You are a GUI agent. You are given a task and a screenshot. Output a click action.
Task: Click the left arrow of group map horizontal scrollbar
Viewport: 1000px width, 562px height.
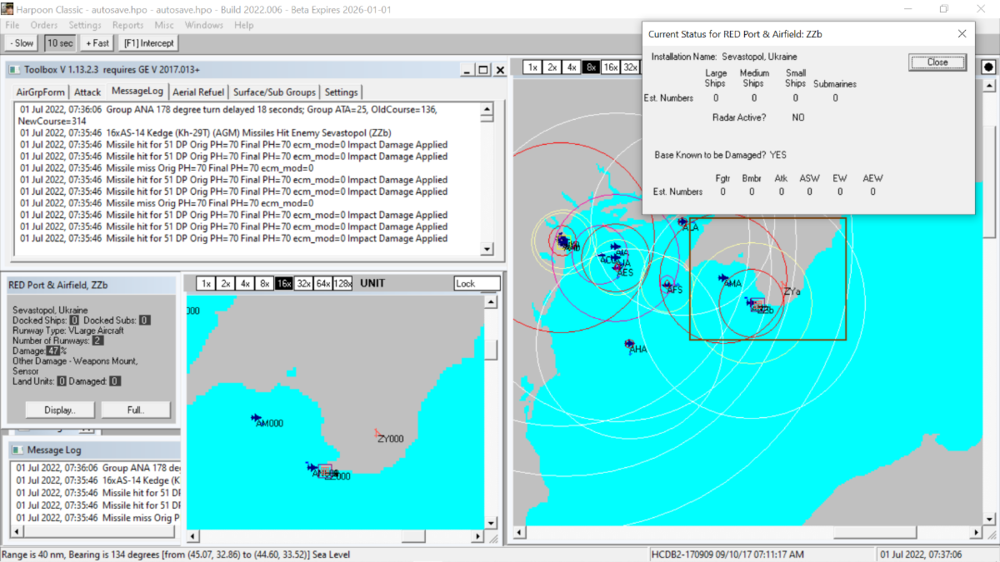(520, 532)
